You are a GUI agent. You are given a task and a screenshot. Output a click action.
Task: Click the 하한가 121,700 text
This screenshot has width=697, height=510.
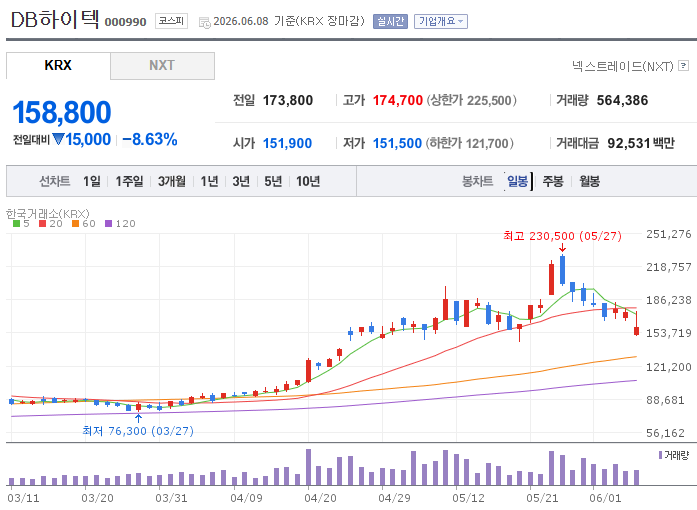[469, 143]
